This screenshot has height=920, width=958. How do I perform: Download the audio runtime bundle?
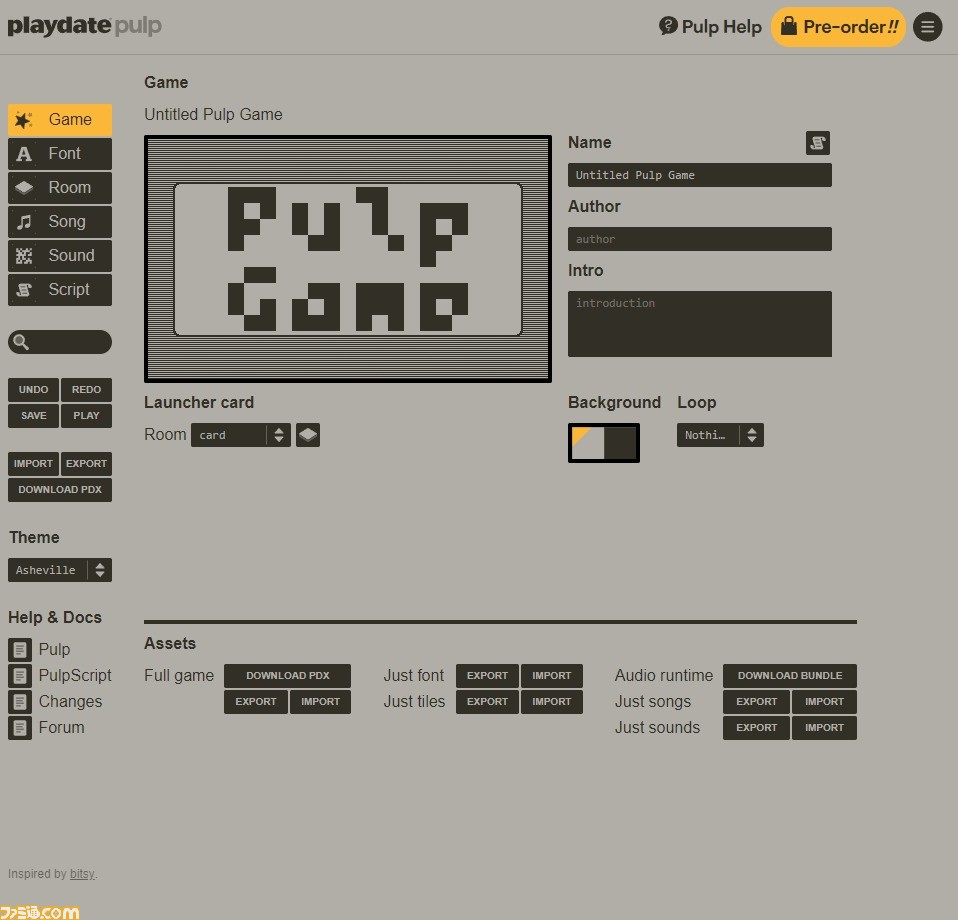pos(789,676)
